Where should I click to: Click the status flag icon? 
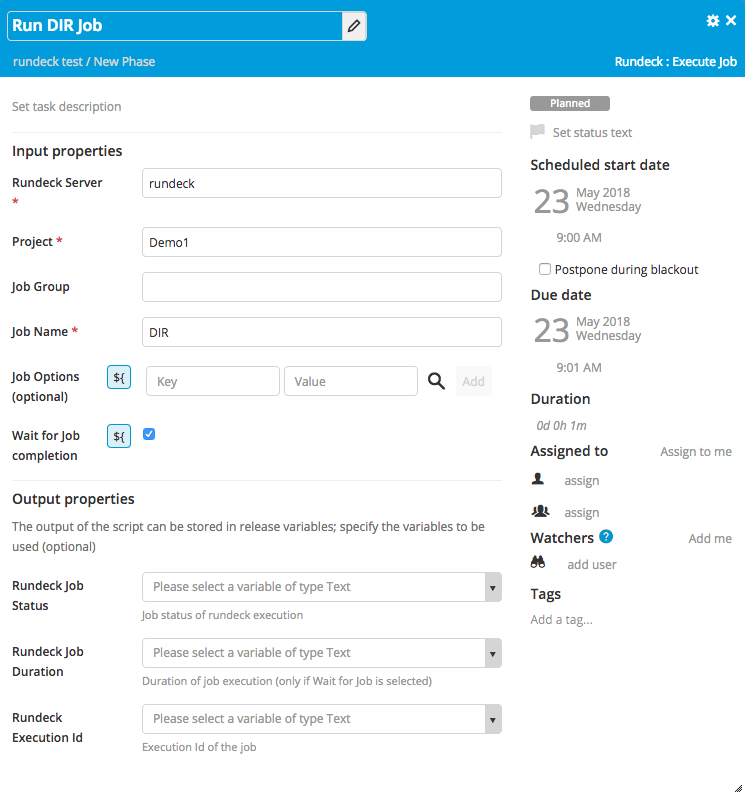tap(537, 132)
